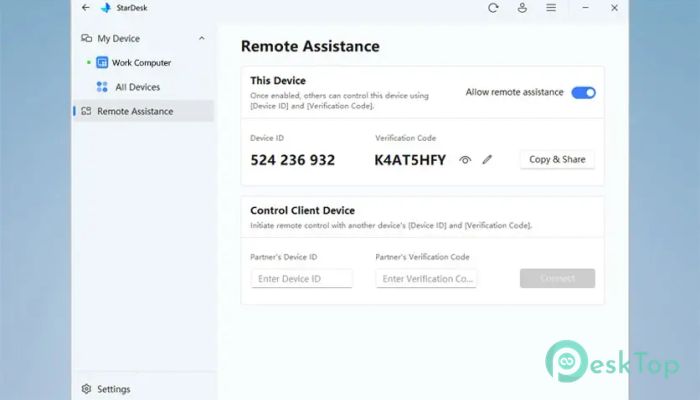Disable the Allow remote assistance switch

coord(583,93)
